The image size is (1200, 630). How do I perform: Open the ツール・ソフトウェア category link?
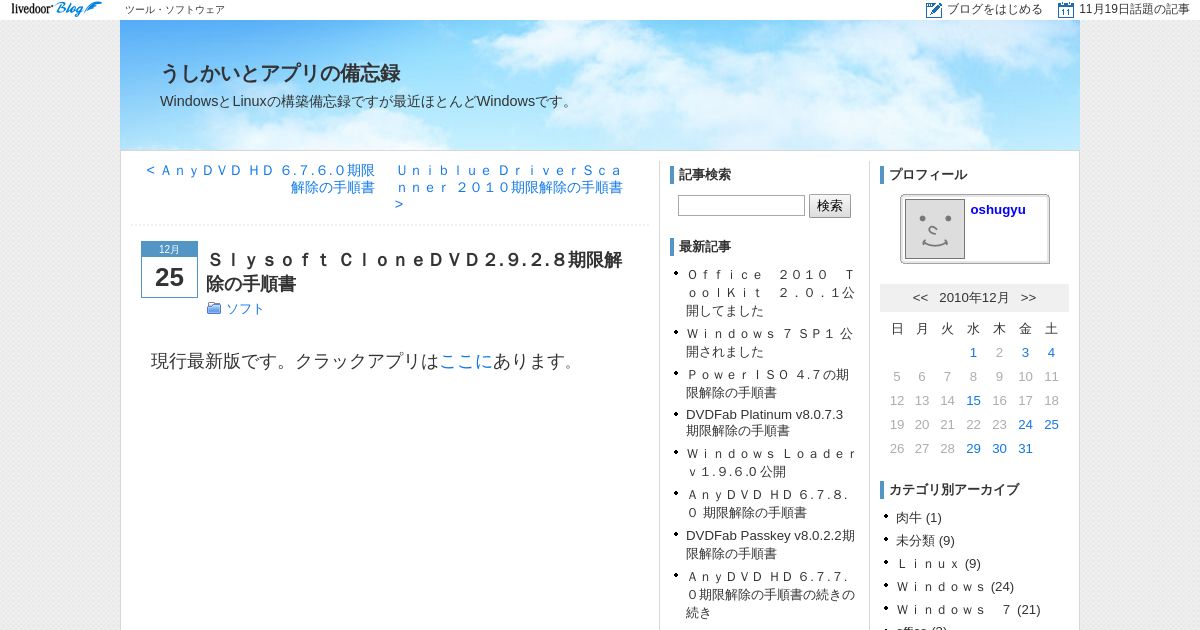pos(175,10)
